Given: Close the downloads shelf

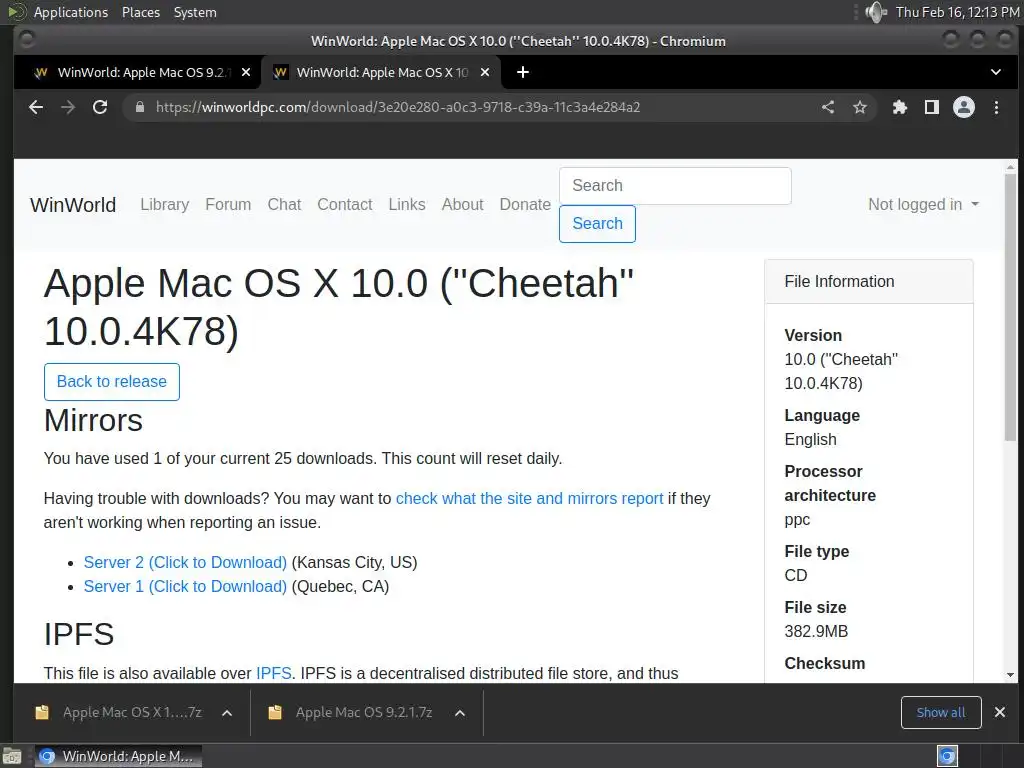Looking at the screenshot, I should pyautogui.click(x=1000, y=712).
